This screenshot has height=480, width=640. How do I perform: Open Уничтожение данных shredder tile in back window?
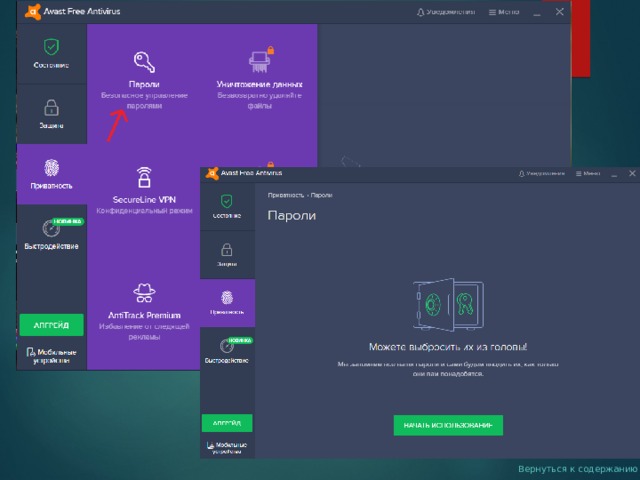tap(260, 78)
